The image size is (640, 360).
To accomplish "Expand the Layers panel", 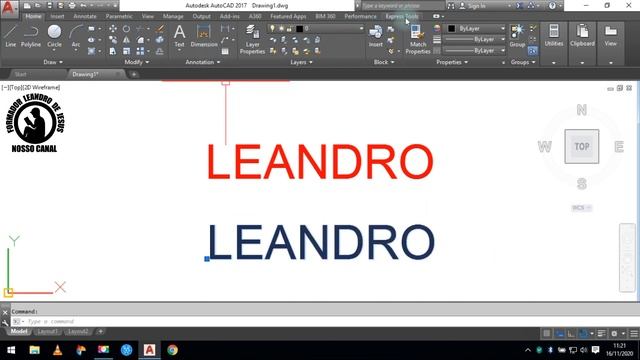I will point(301,62).
